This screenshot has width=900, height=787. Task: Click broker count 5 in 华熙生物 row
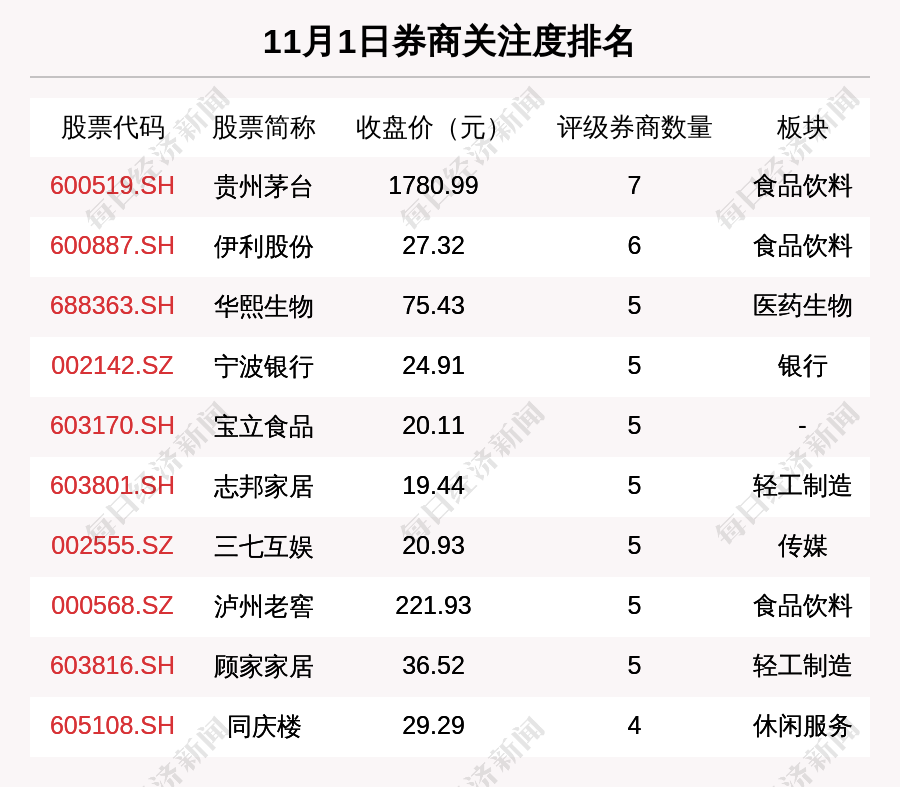[x=634, y=305]
